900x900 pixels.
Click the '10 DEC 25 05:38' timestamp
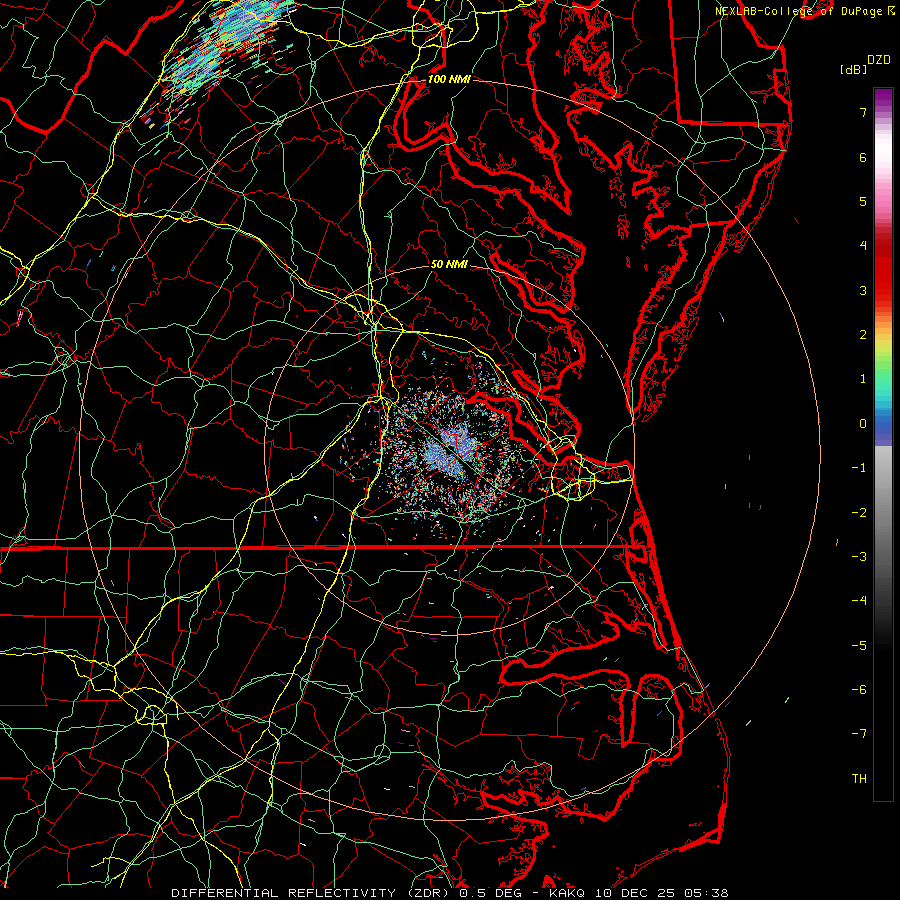[662, 893]
